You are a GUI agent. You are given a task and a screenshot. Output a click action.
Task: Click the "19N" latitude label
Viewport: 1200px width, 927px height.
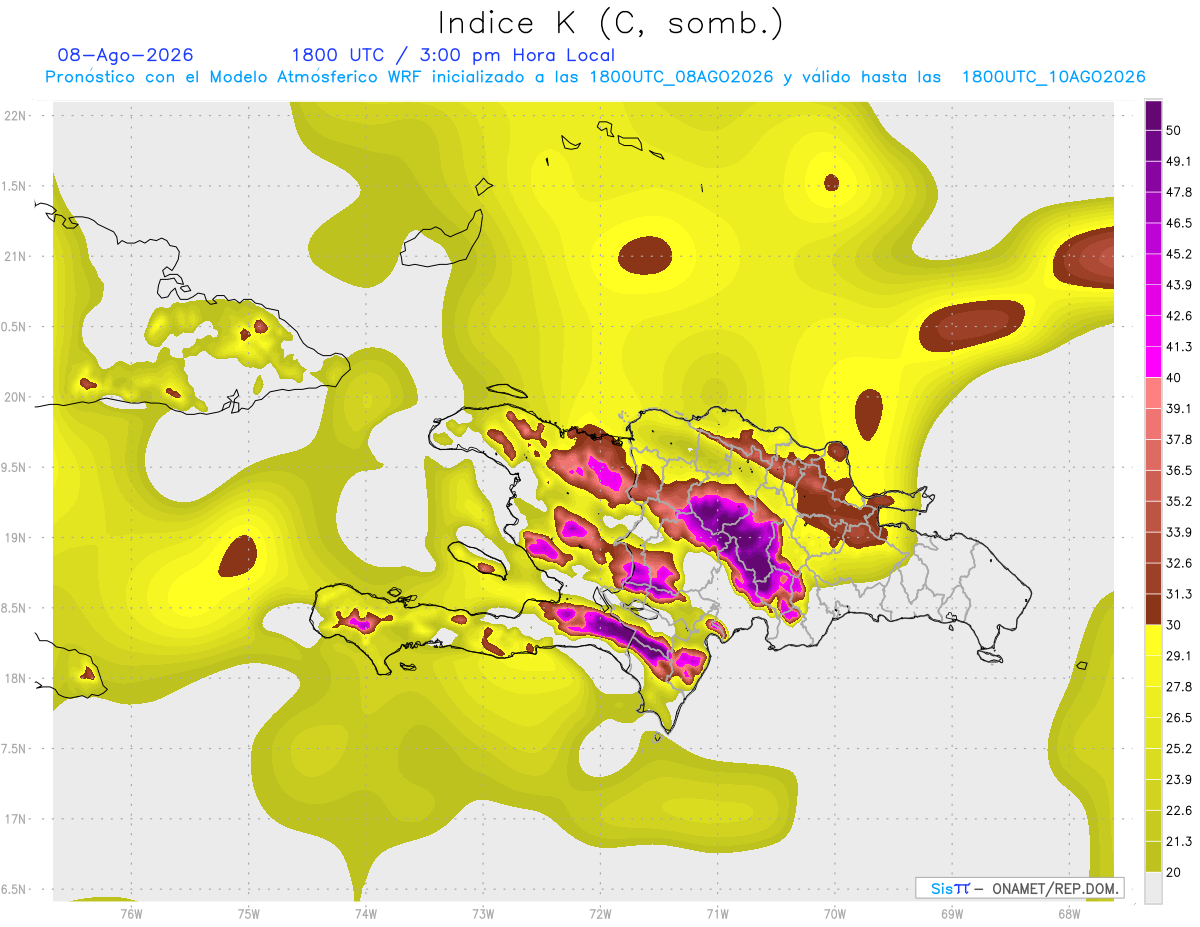tap(15, 537)
